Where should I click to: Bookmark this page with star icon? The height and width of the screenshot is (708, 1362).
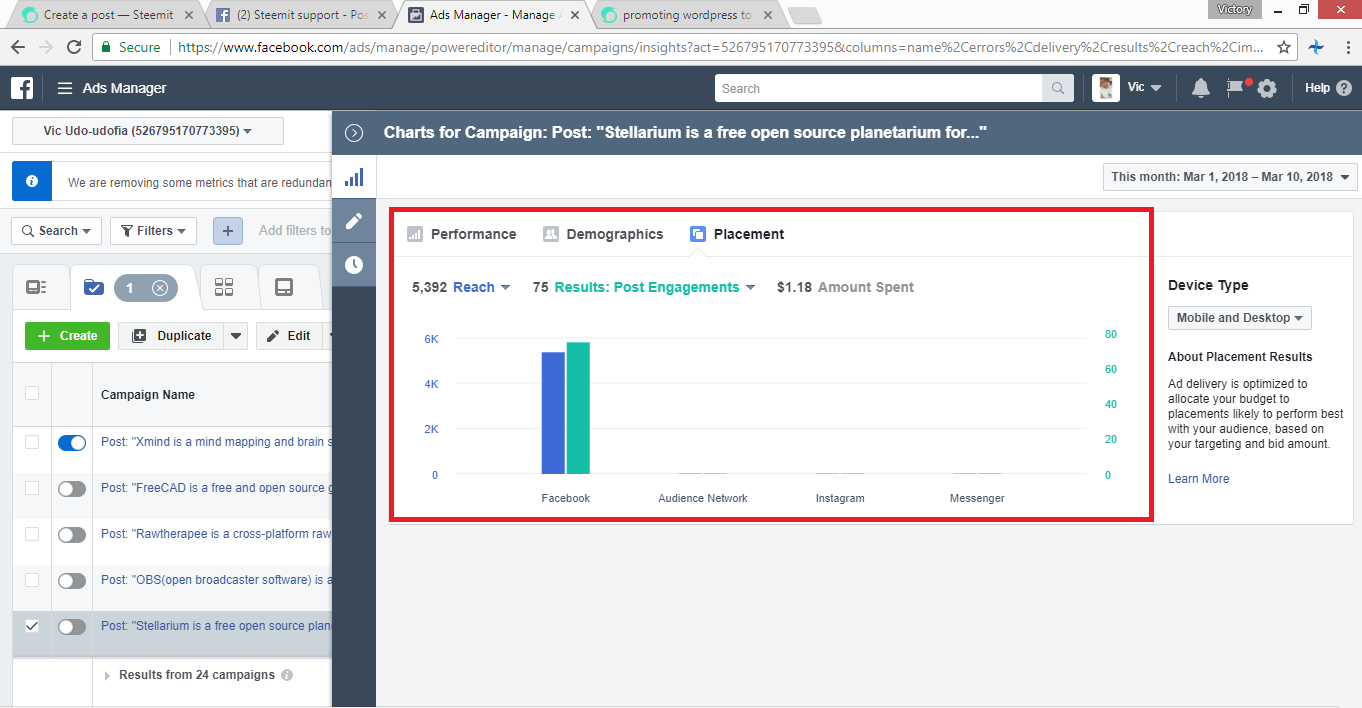click(x=1285, y=47)
